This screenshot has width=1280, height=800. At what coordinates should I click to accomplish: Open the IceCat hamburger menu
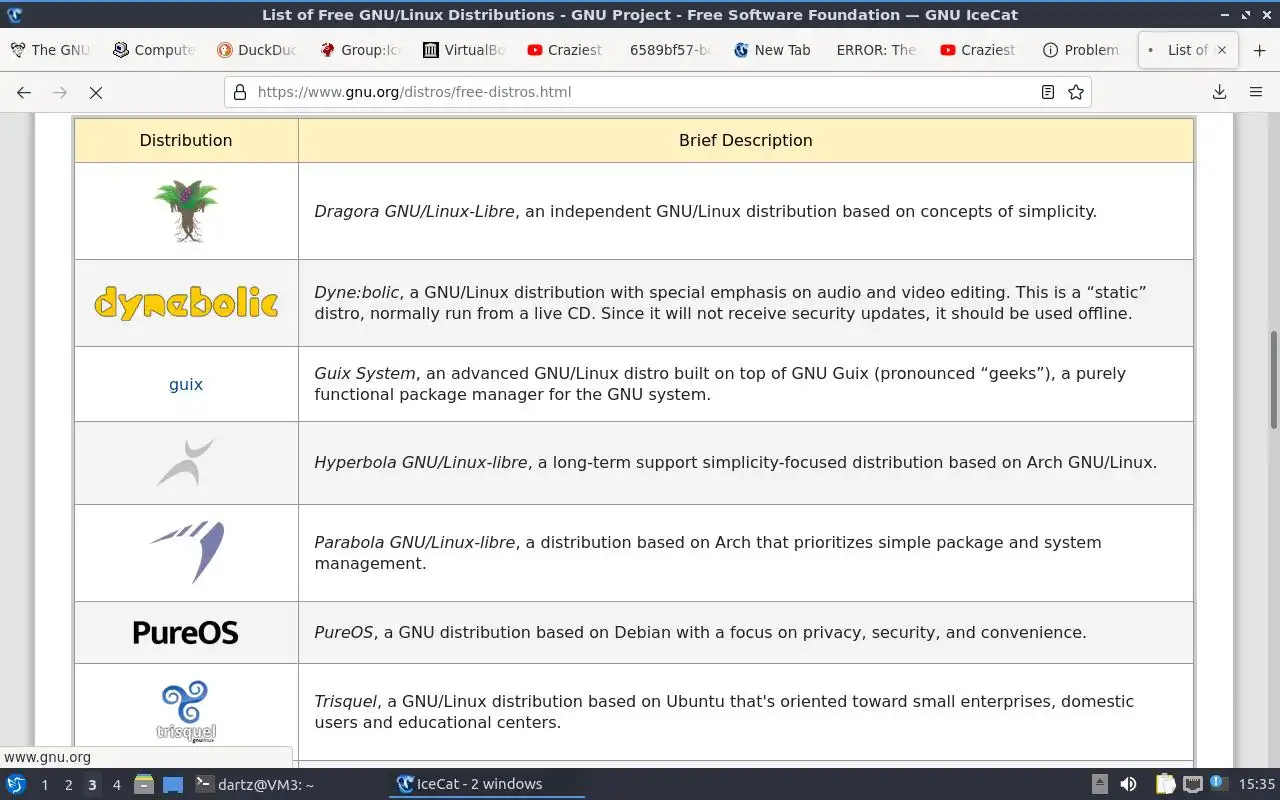pos(1256,92)
